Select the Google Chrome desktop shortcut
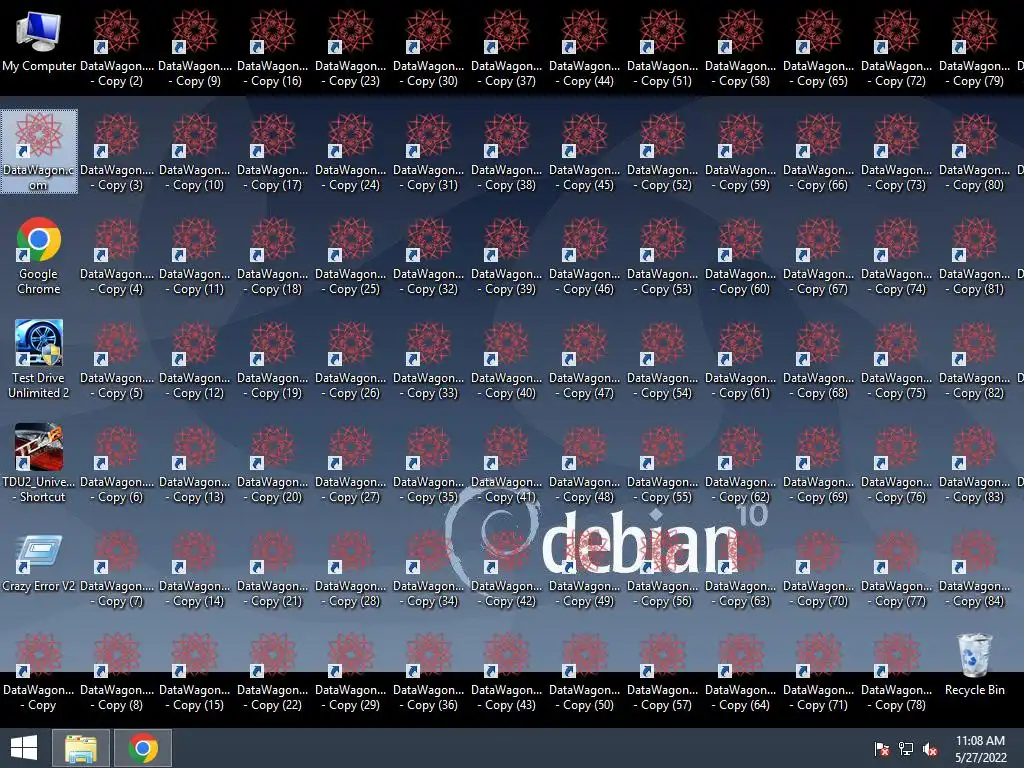 click(39, 256)
